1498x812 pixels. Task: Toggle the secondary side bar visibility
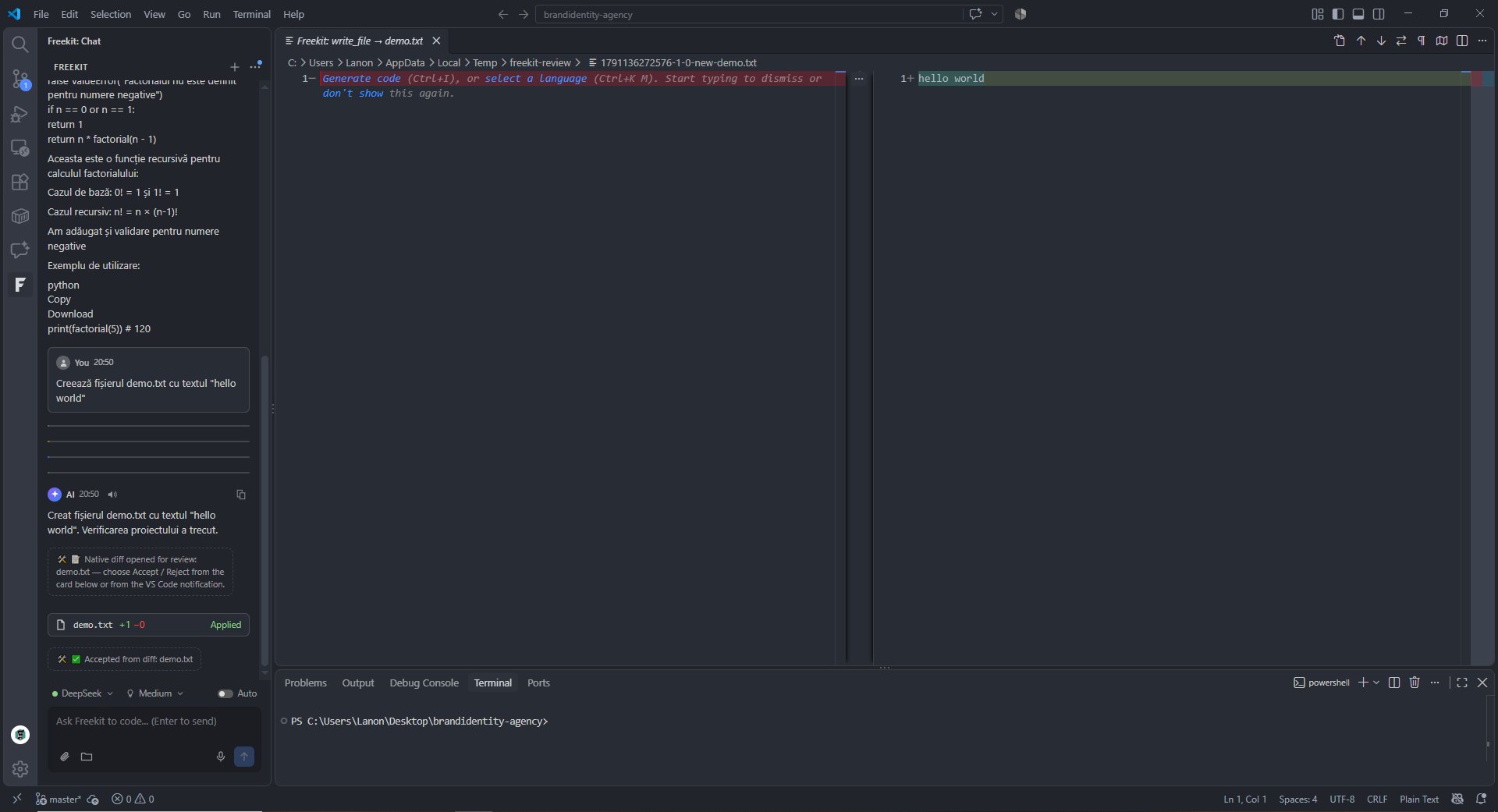coord(1379,14)
